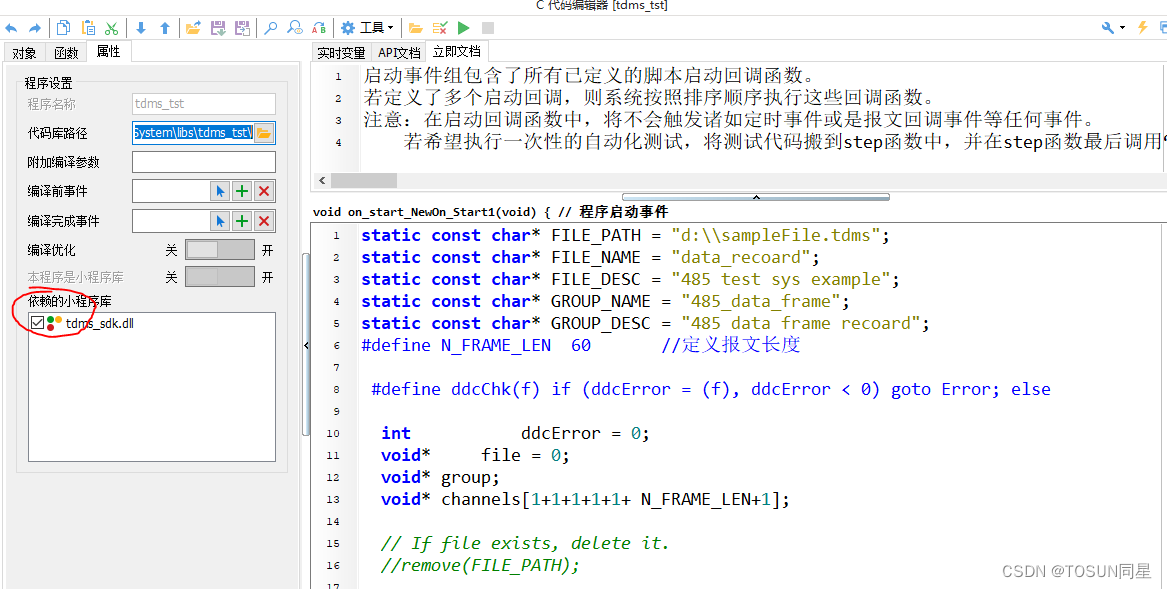
Task: Click the magnifier with eye icon
Action: click(x=295, y=28)
